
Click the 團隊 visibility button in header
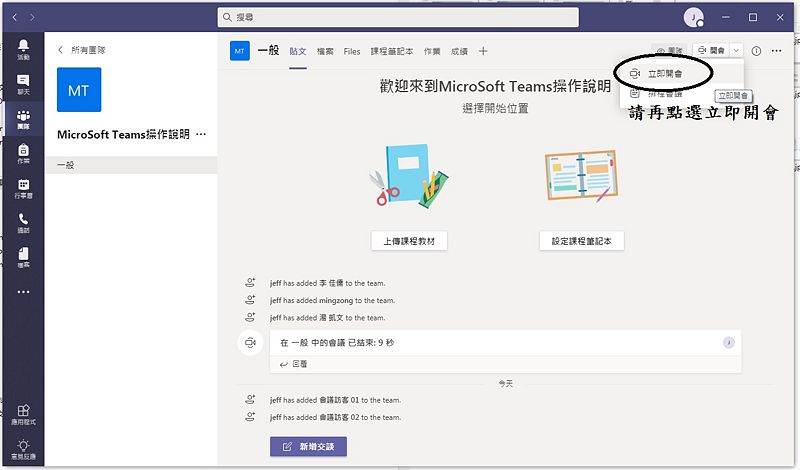pos(669,51)
